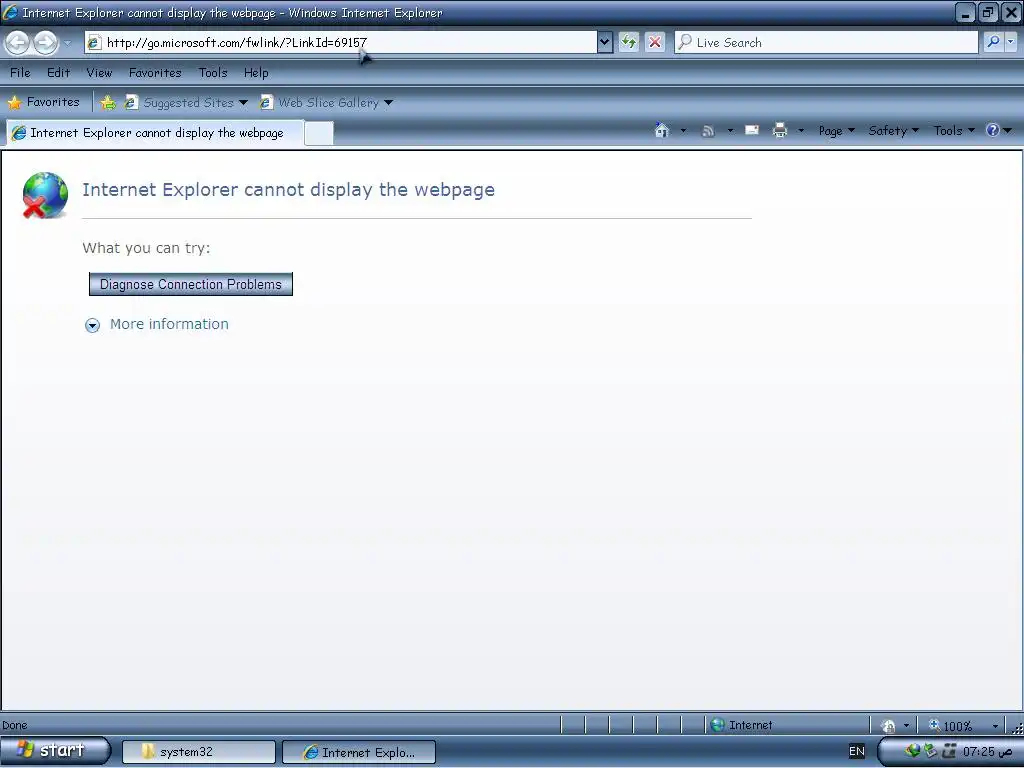The image size is (1024, 768).
Task: Click into the Live Search box
Action: pyautogui.click(x=827, y=42)
